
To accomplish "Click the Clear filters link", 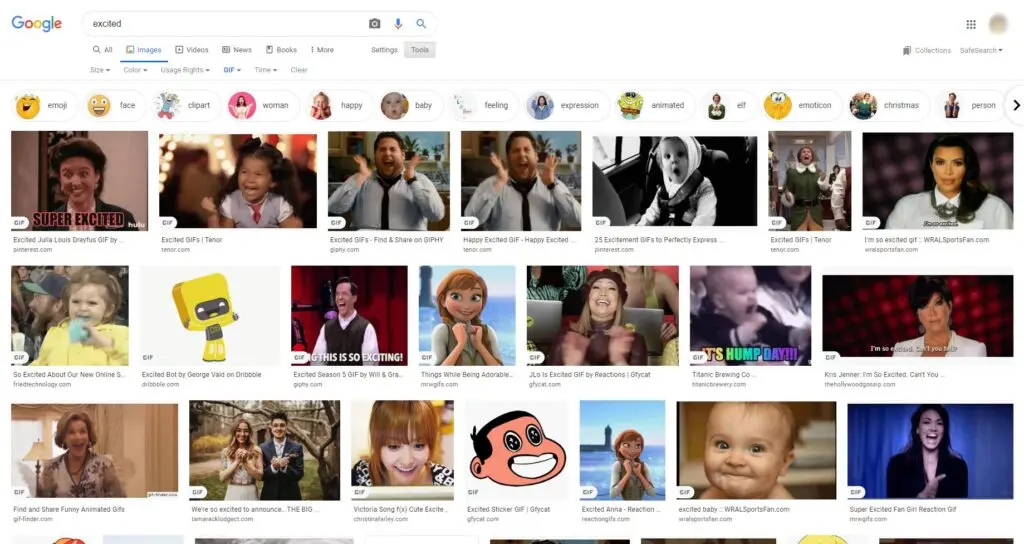I will pos(299,70).
